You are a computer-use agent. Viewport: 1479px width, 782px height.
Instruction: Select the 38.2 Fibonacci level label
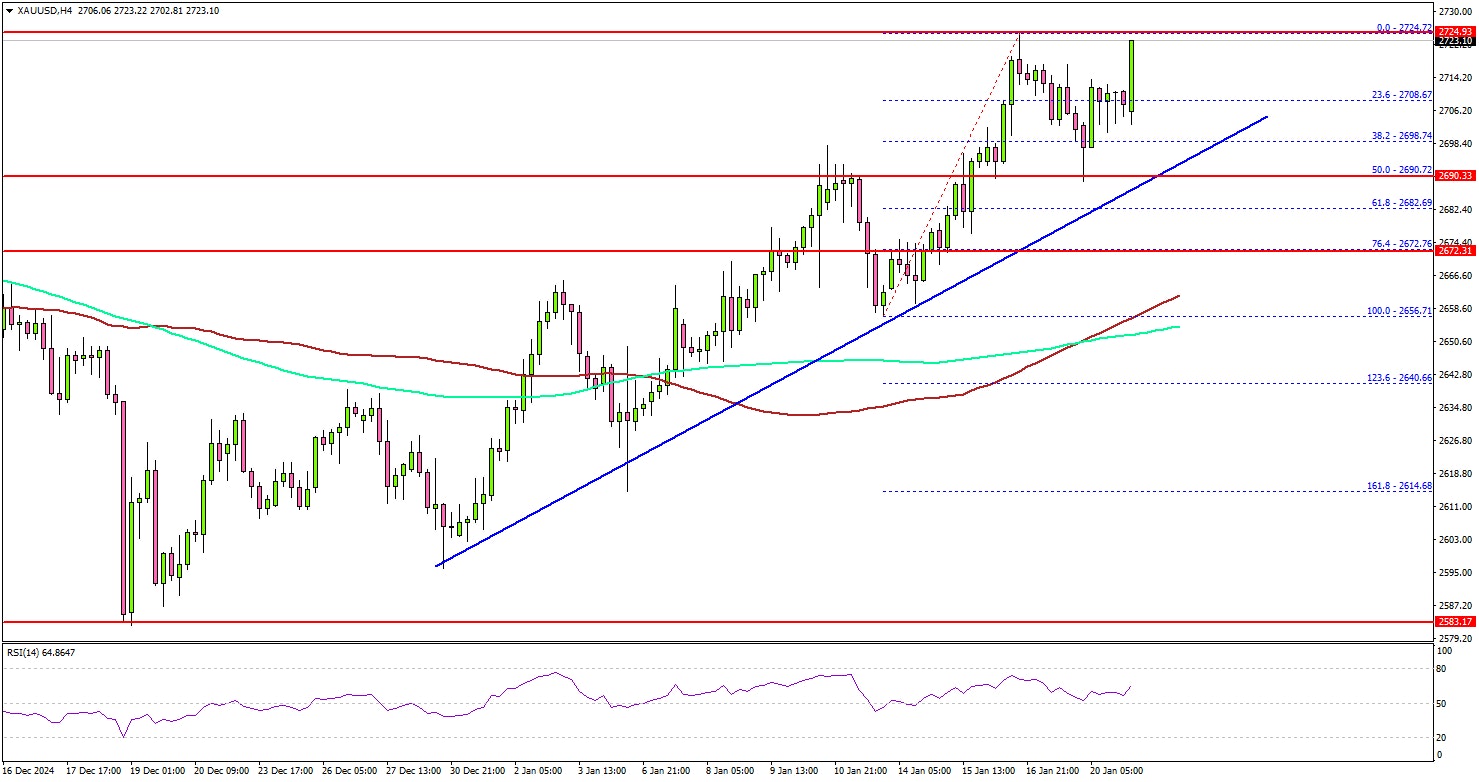[1399, 135]
